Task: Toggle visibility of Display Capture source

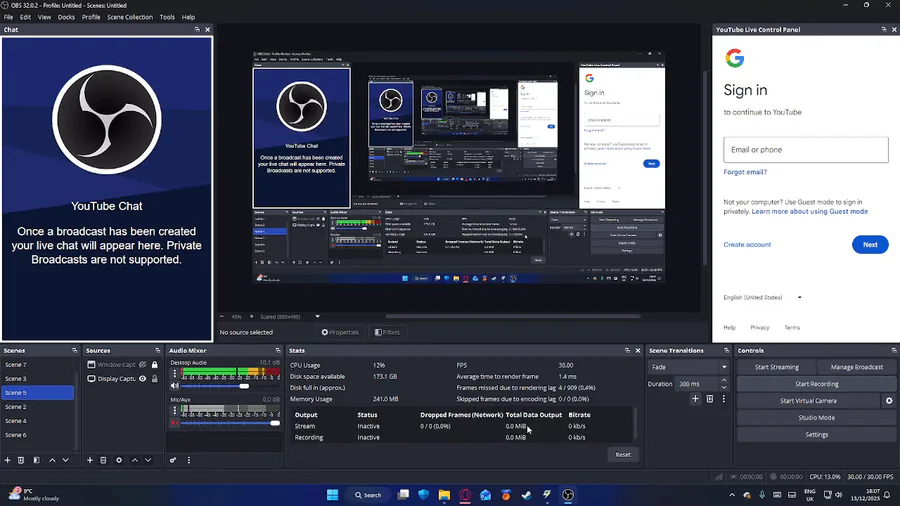Action: tap(143, 379)
